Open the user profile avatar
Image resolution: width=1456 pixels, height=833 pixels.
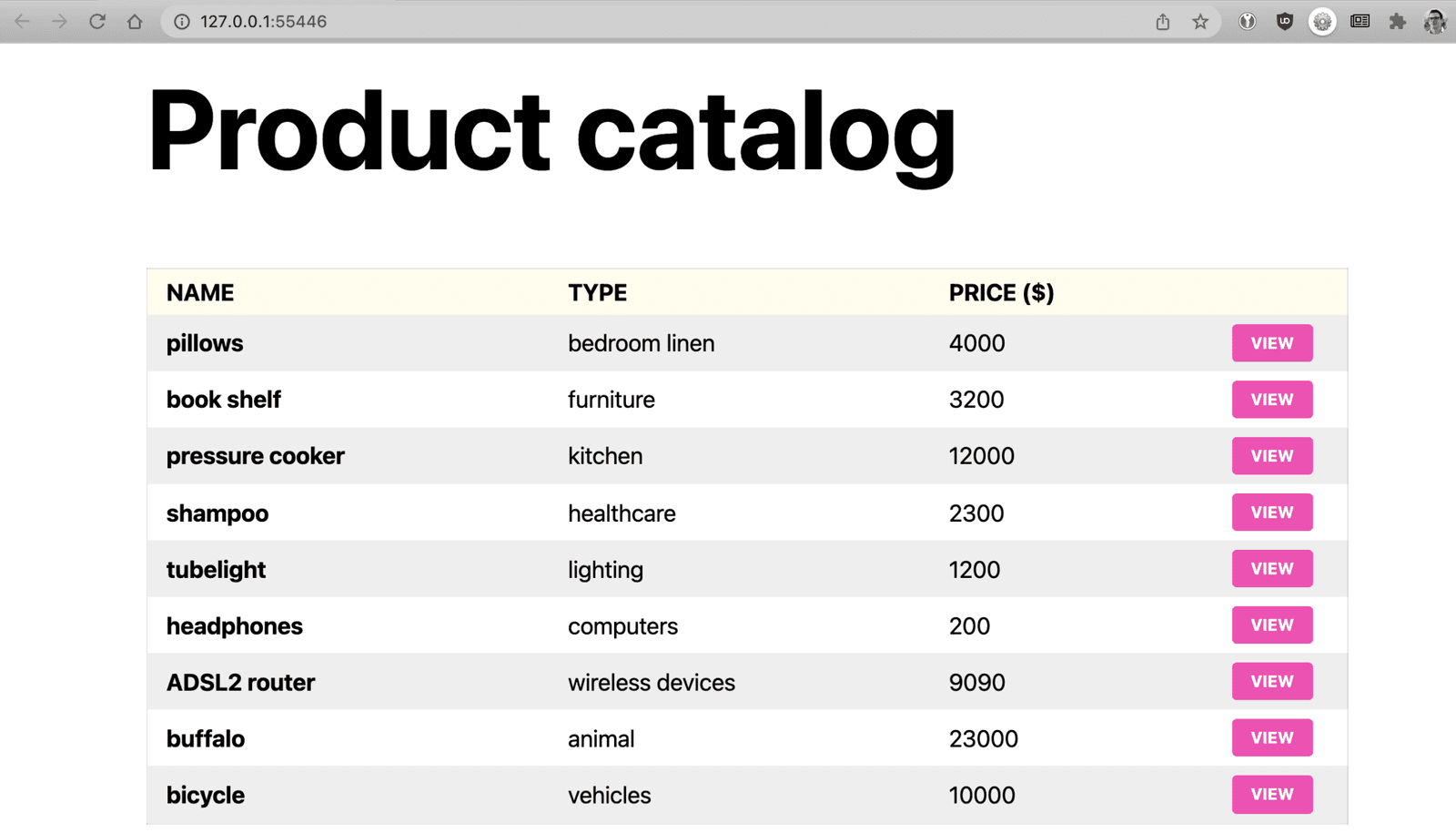pos(1435,22)
